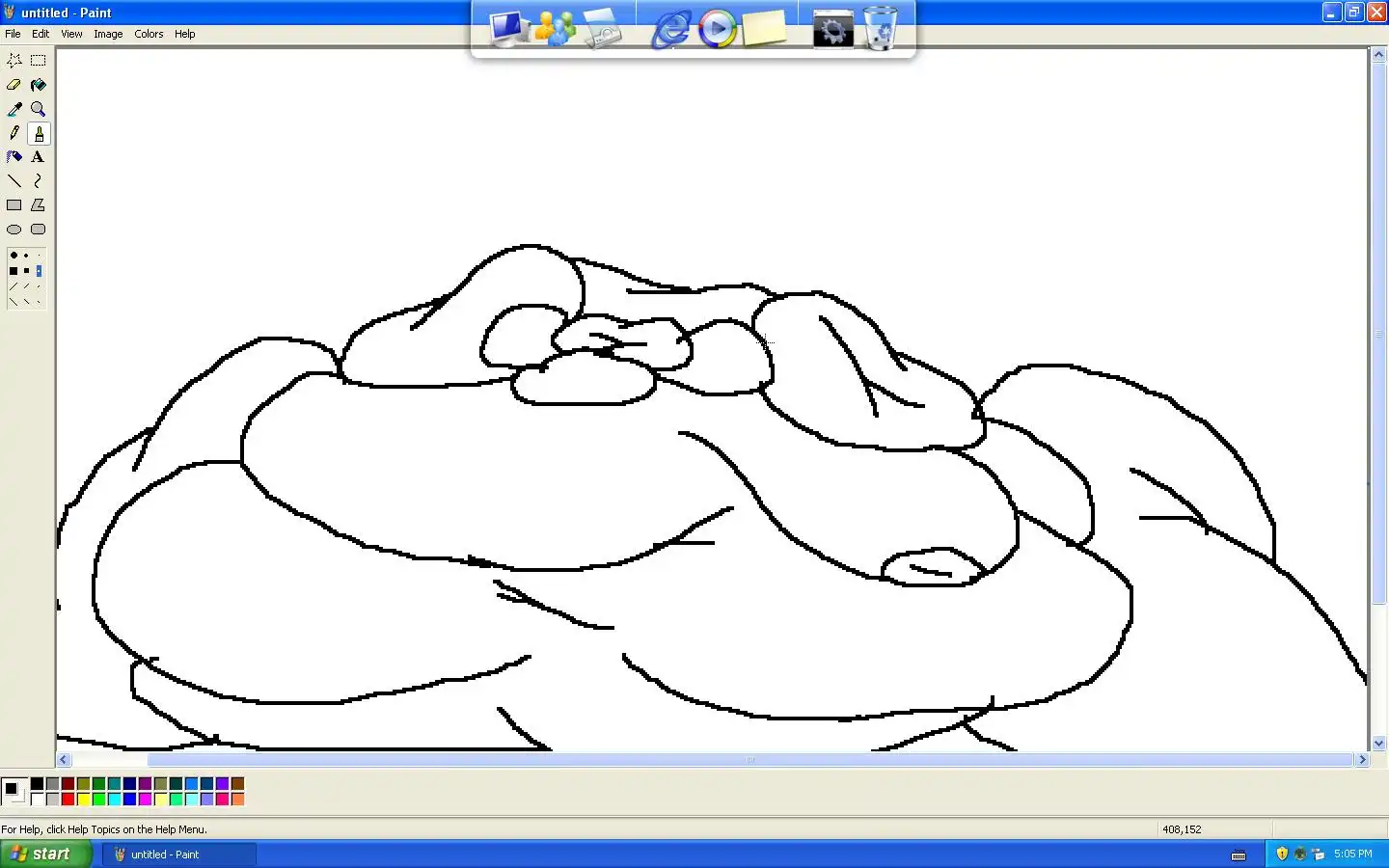Select the medium square brush shape

26,271
